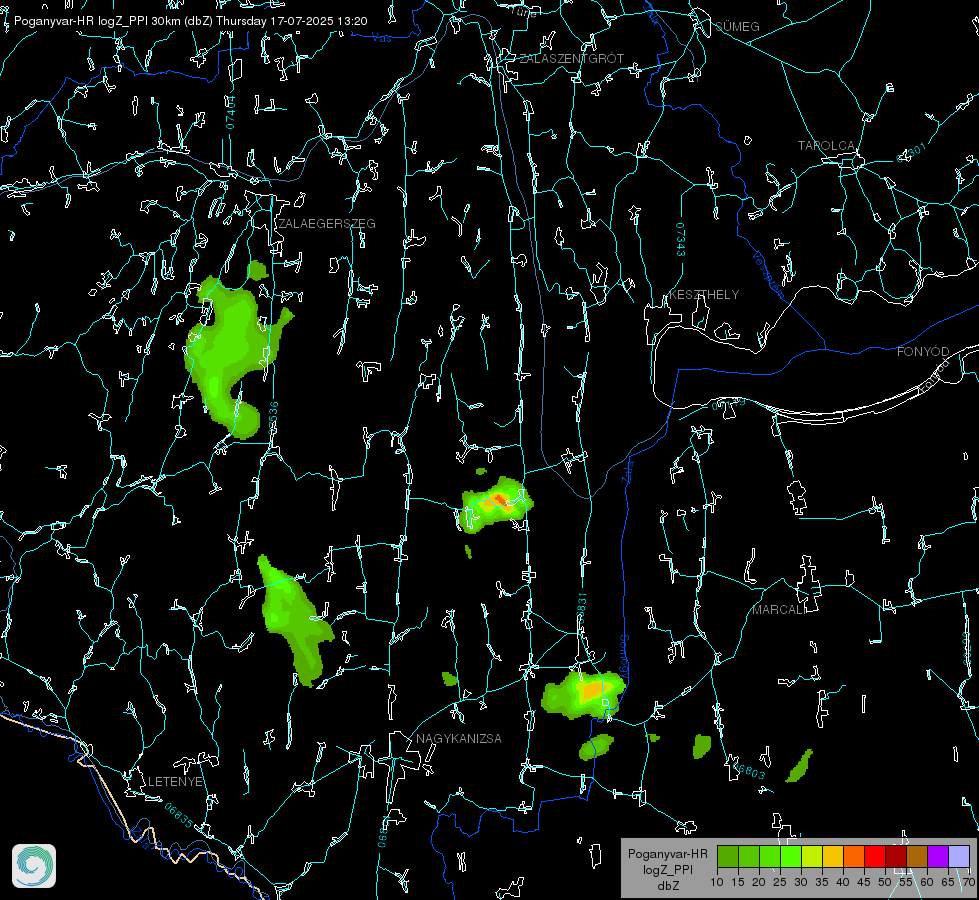Select the dark green 10–15 dBZ legend swatch
Screen dimensions: 979x900
[728, 856]
